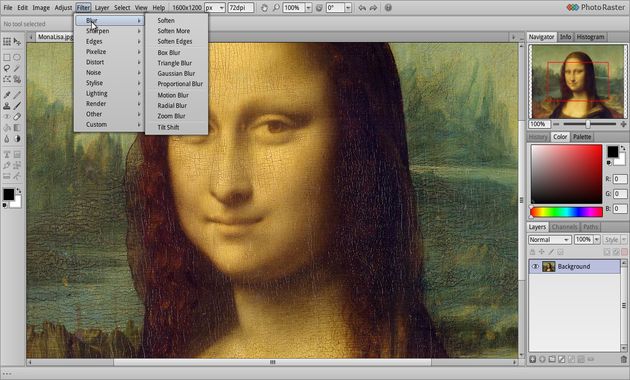The width and height of the screenshot is (630, 380).
Task: Open the 100% zoom dropdown in toolbar
Action: 308,8
